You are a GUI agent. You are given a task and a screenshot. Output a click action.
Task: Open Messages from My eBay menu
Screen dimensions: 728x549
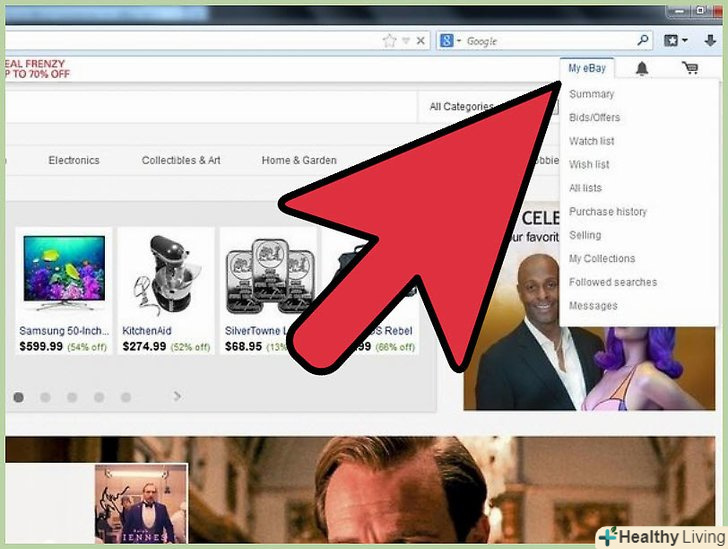(x=593, y=306)
